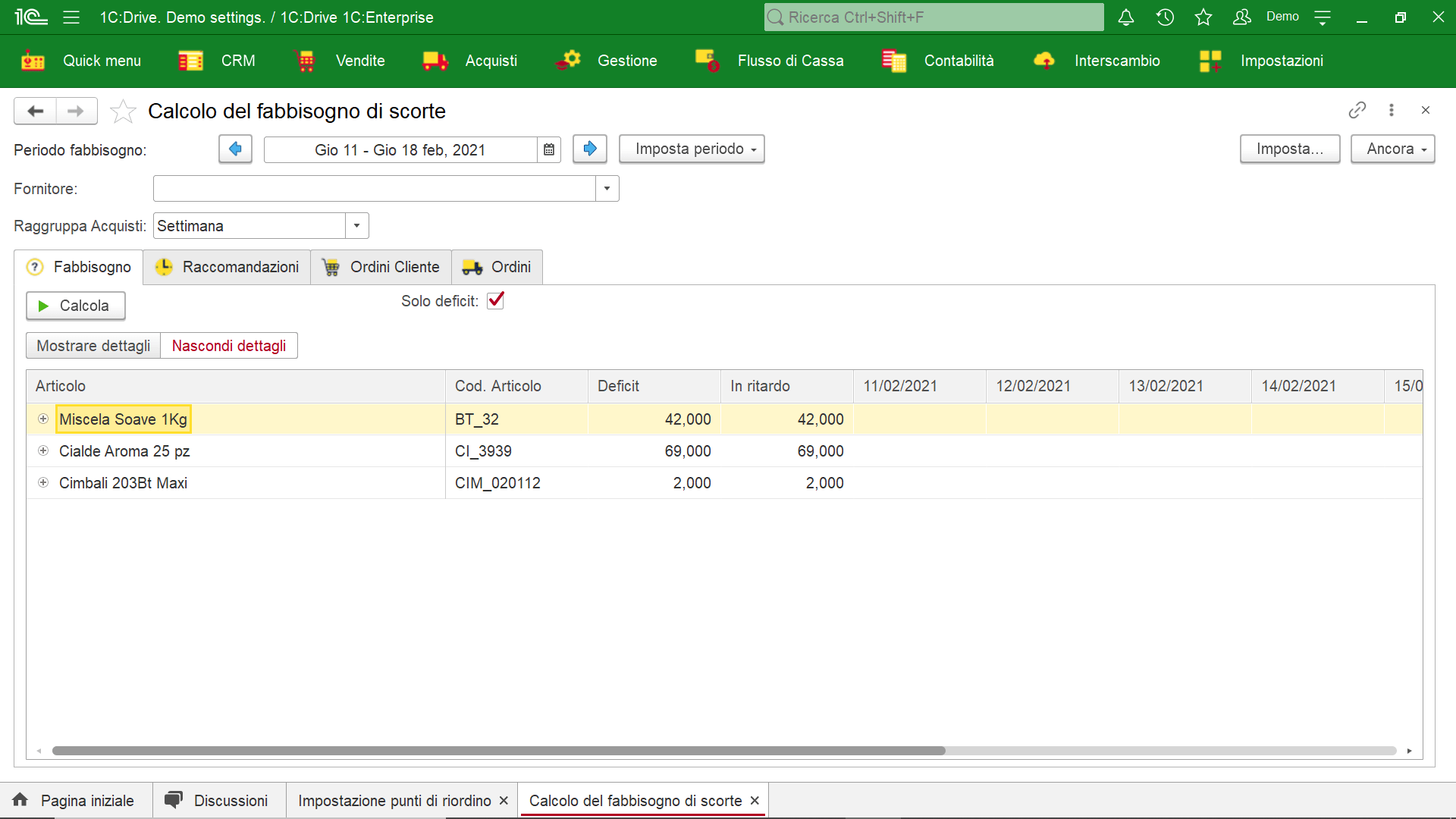Switch to the Raccomandazioni tab
The height and width of the screenshot is (819, 1456).
coord(227,267)
